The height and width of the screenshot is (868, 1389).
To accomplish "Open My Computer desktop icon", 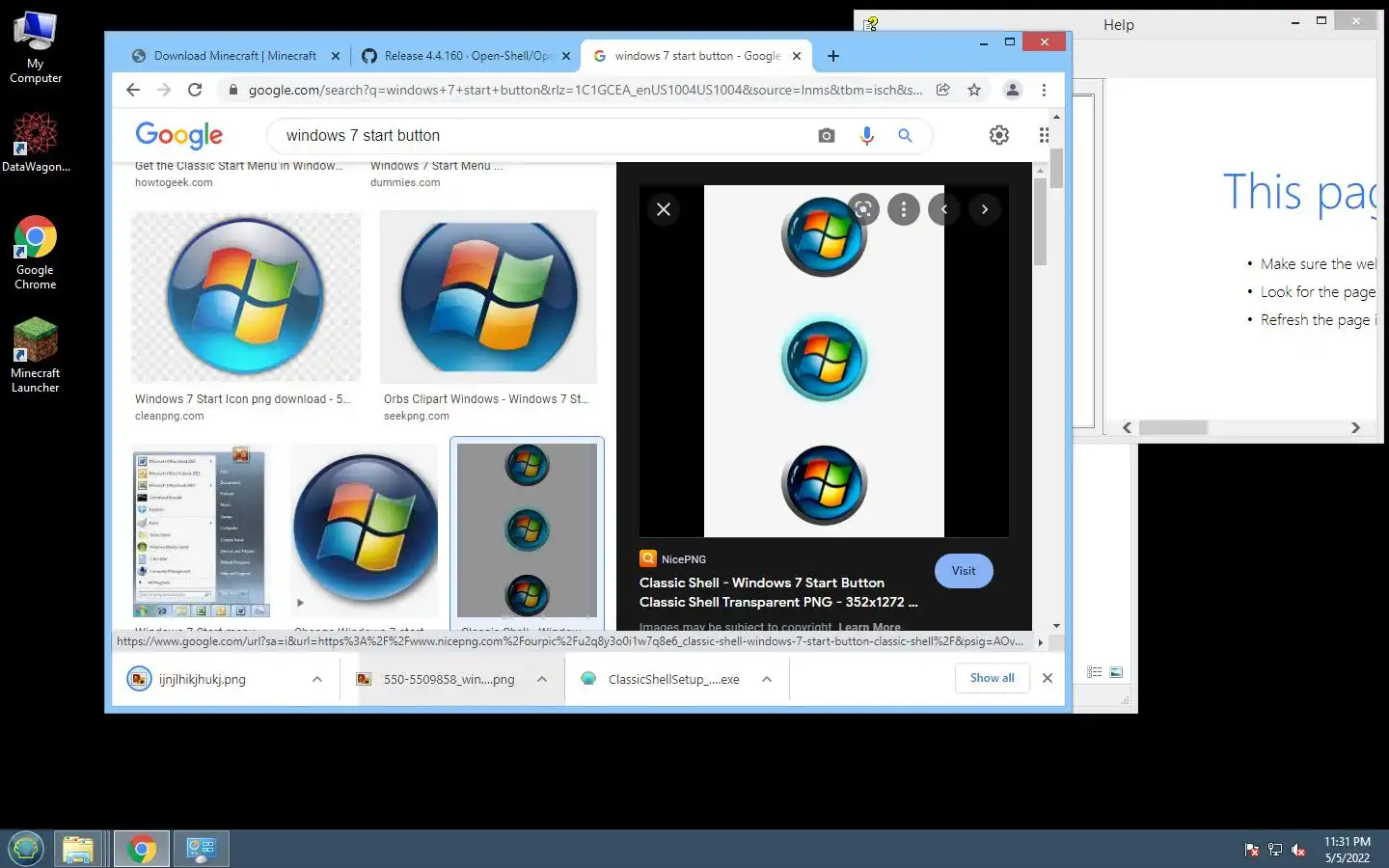I will tap(36, 47).
